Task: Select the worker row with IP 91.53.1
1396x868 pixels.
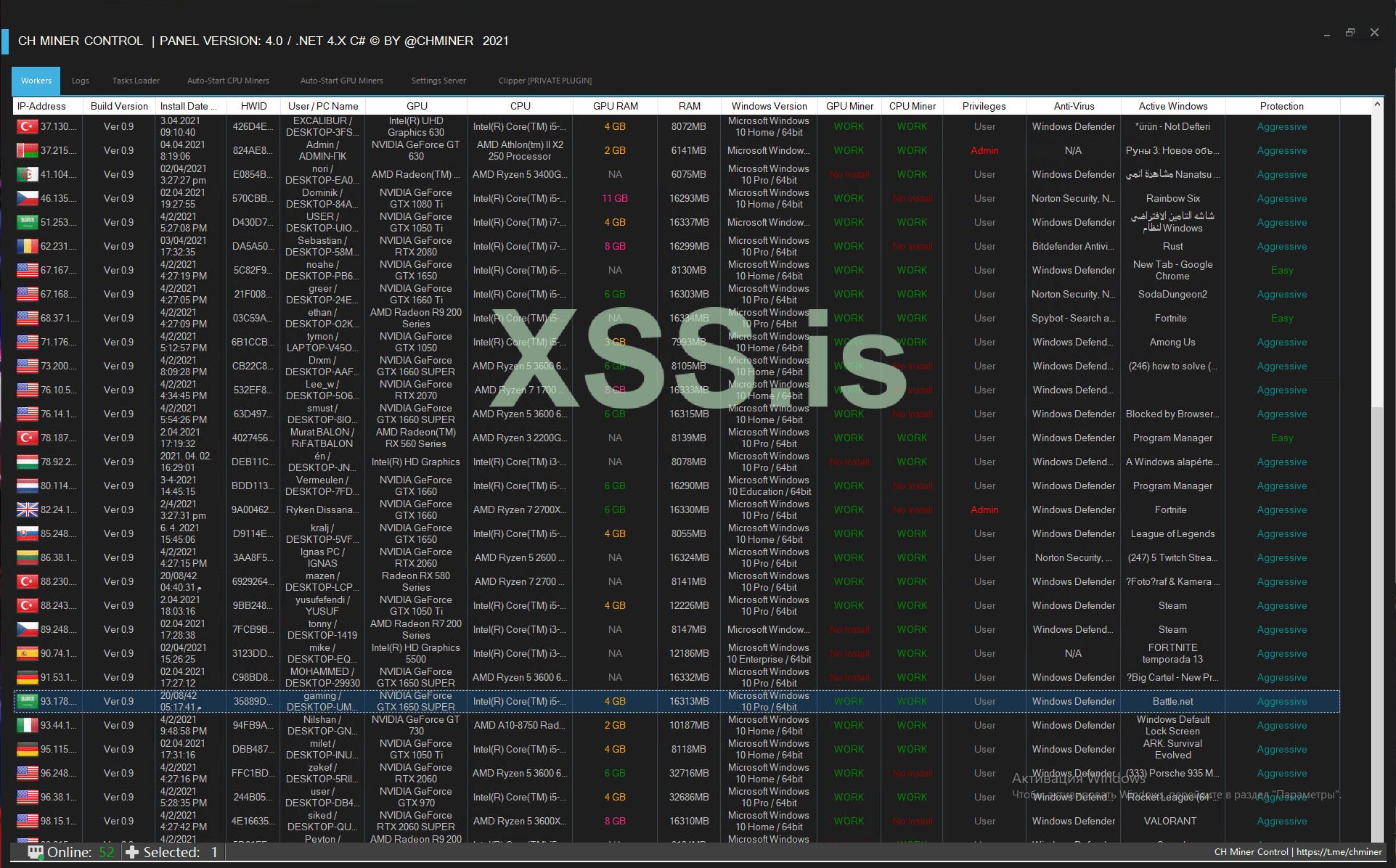Action: point(58,678)
